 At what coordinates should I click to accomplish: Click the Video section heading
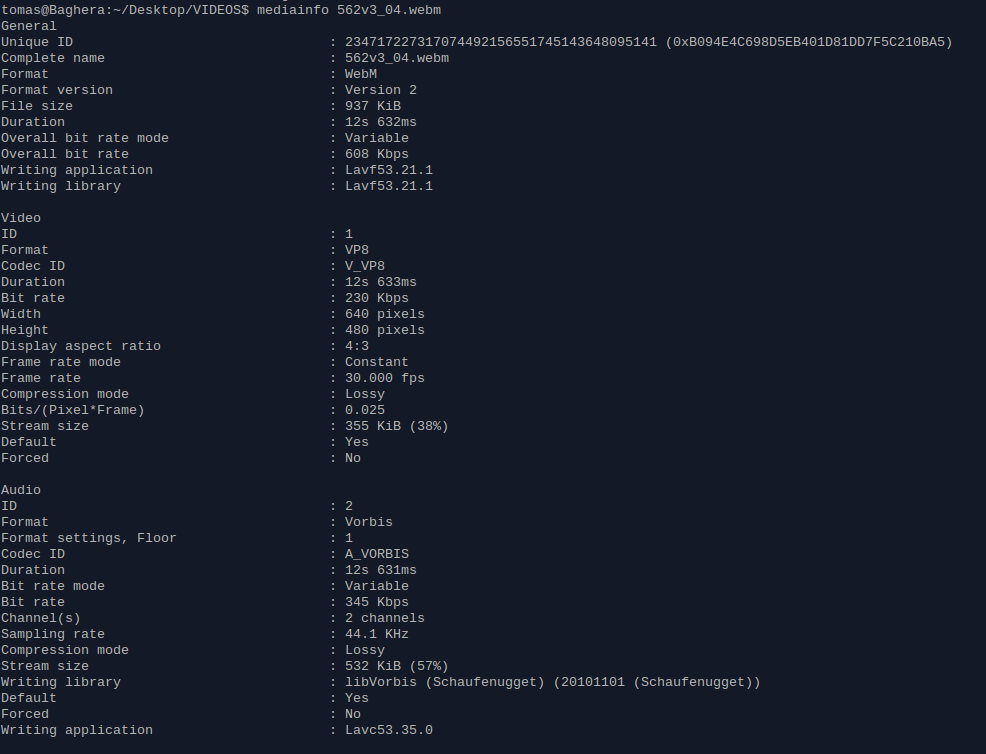pyautogui.click(x=21, y=218)
